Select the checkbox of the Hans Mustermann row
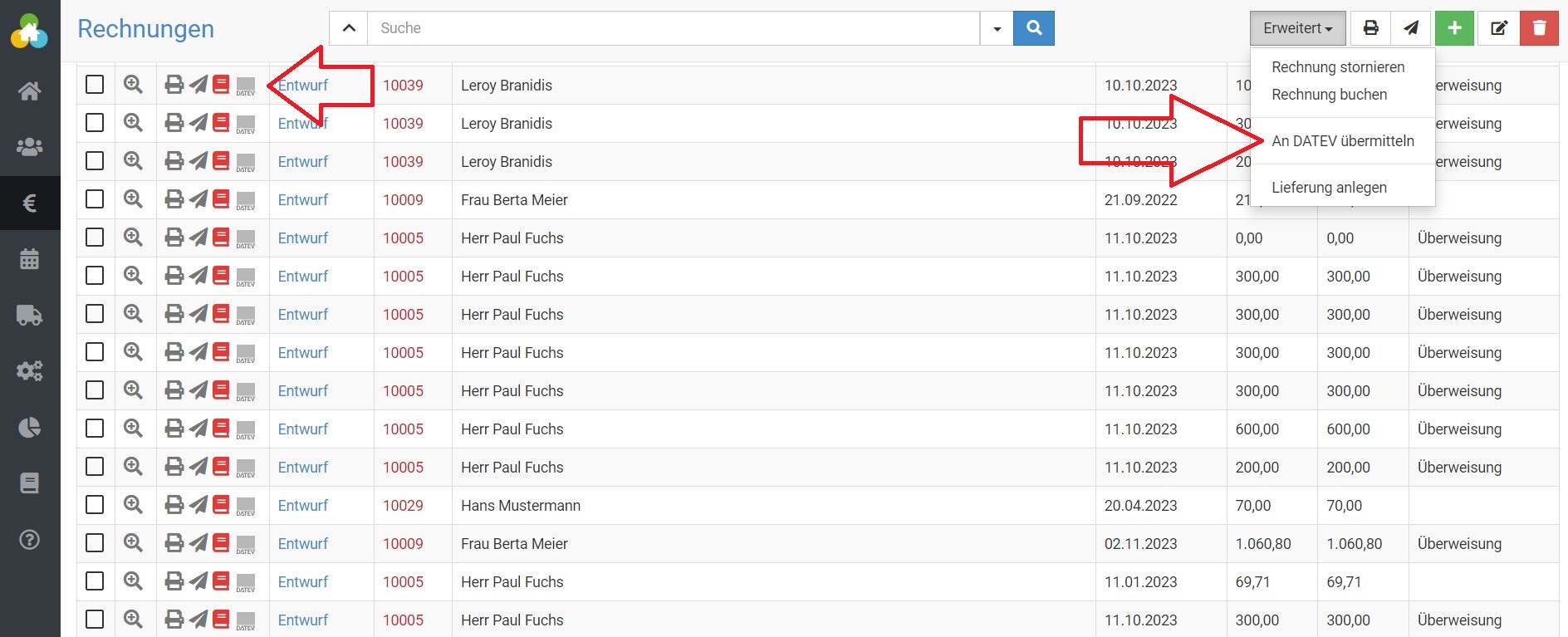1568x637 pixels. tap(95, 505)
